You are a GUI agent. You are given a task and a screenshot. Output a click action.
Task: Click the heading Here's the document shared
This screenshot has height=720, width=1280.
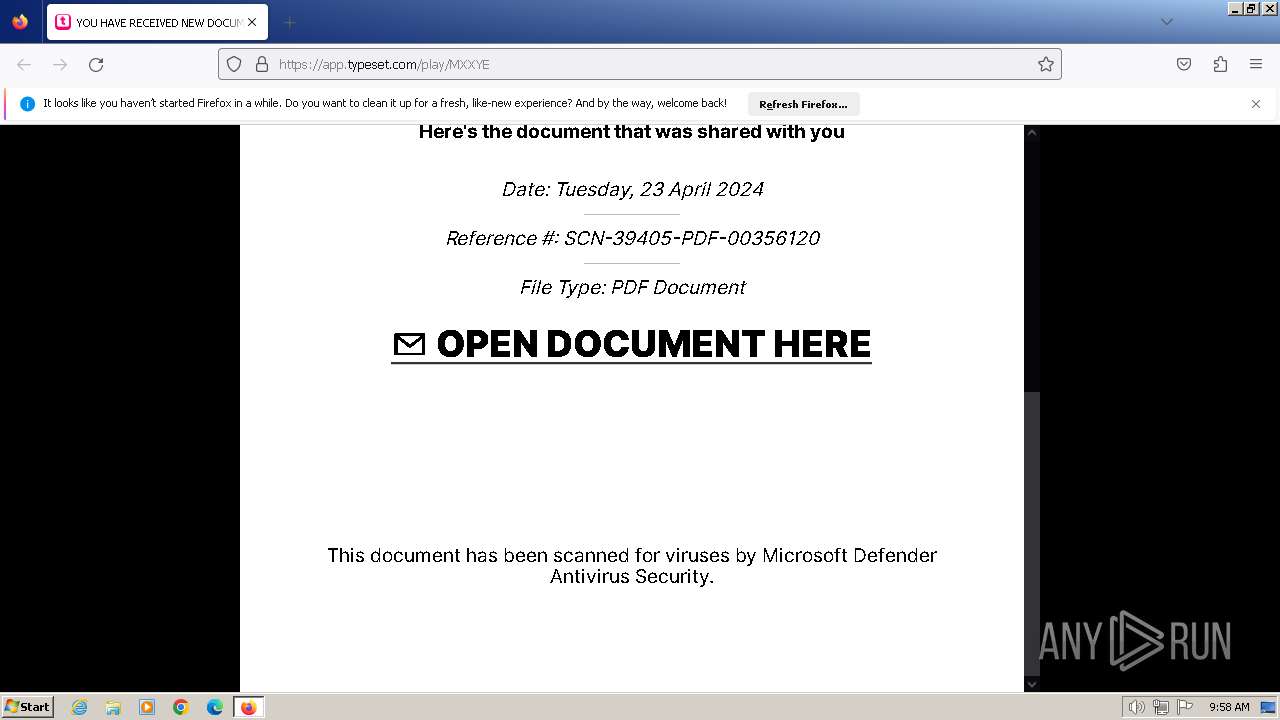(632, 132)
